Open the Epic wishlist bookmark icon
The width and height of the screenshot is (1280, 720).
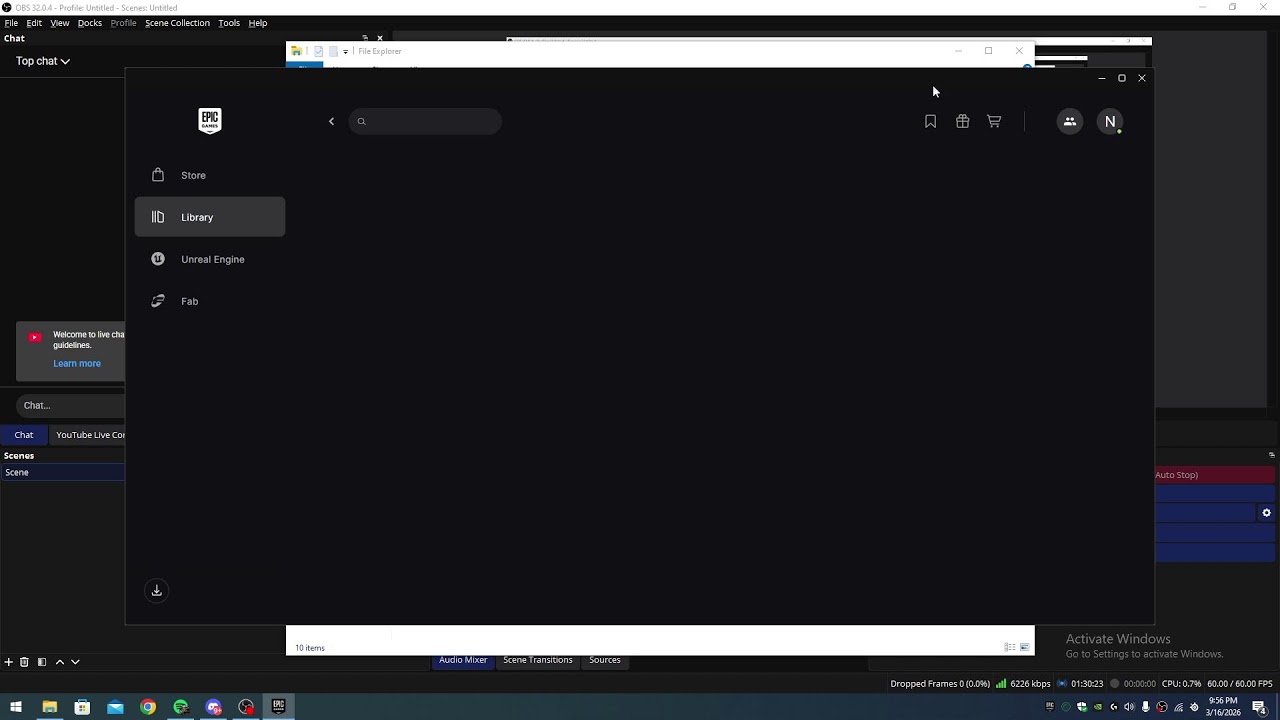tap(930, 122)
